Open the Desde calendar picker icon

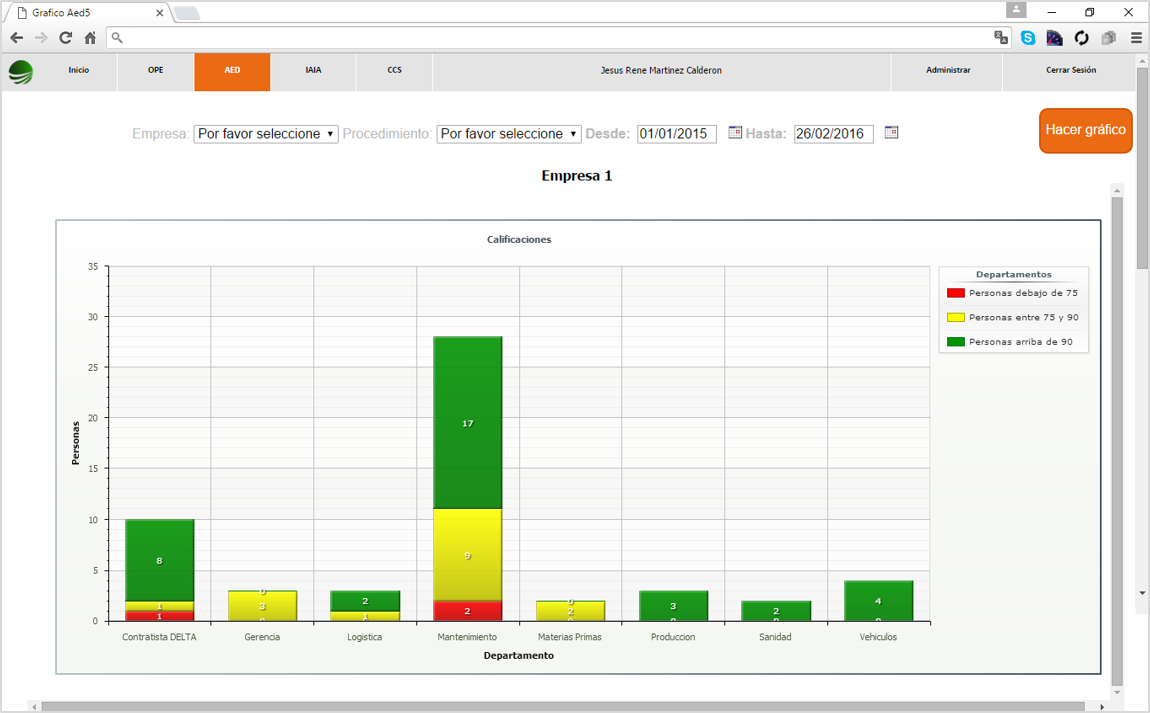[735, 132]
